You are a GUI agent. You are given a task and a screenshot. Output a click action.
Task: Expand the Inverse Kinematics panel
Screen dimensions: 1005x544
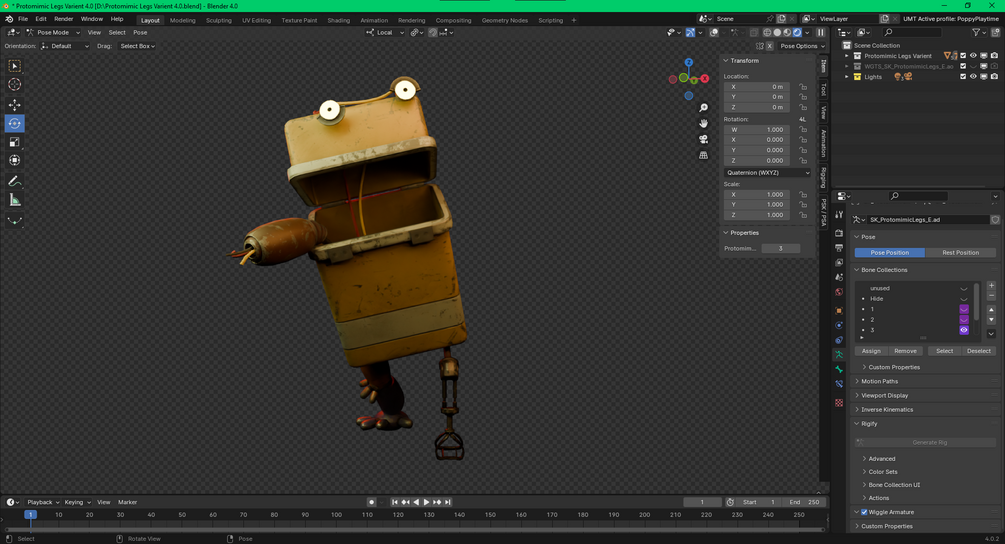(x=887, y=409)
